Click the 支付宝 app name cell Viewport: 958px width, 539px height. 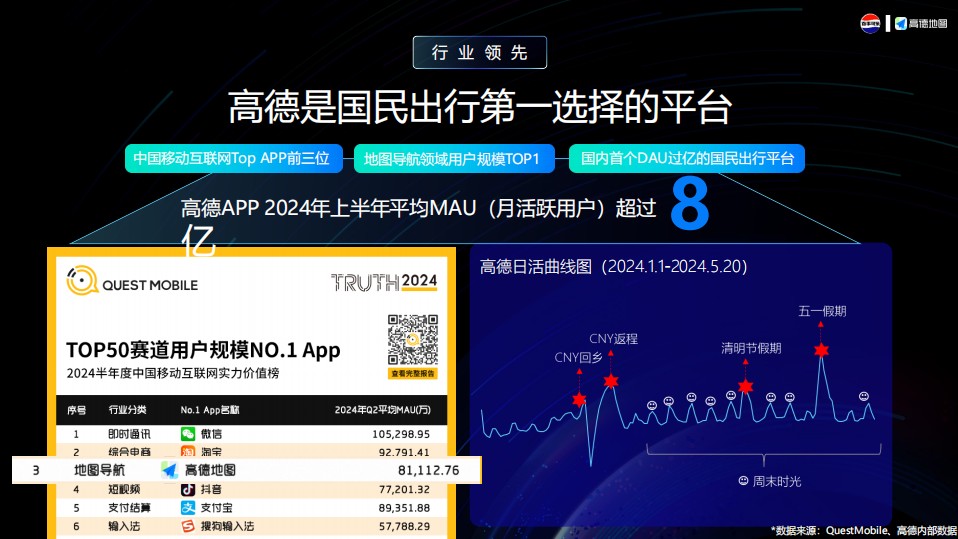click(x=216, y=508)
